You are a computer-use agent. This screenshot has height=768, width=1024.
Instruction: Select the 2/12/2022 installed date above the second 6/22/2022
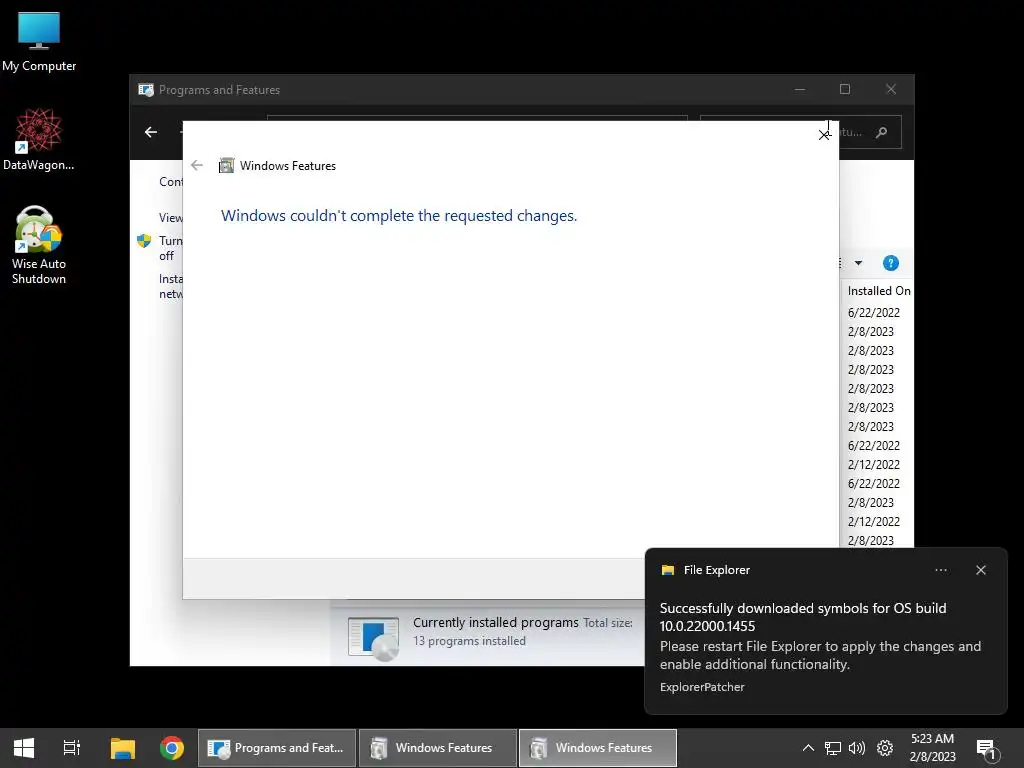pos(874,465)
